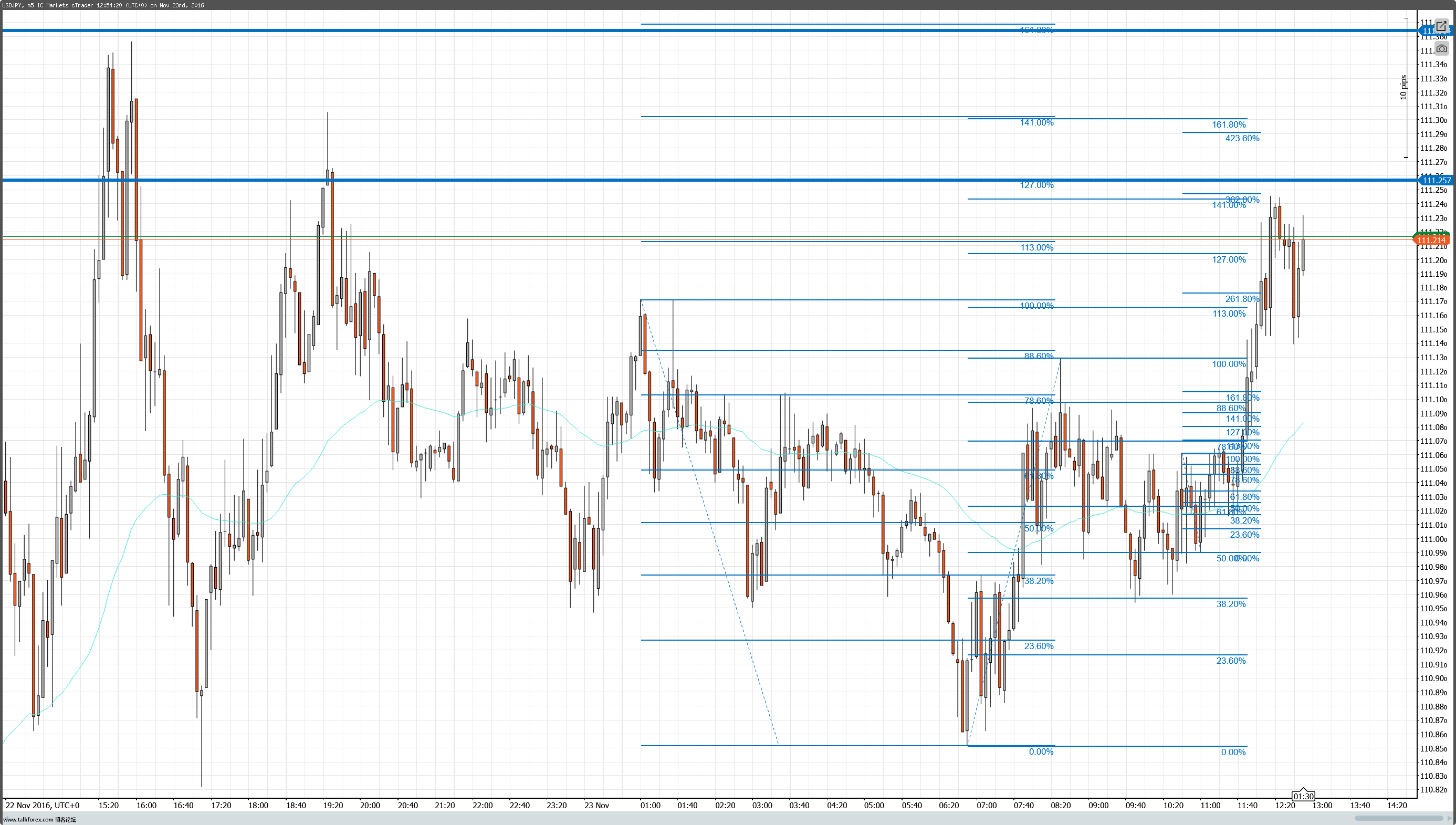This screenshot has height=825, width=1456.
Task: Click the '23 Nov' date label
Action: (x=596, y=805)
